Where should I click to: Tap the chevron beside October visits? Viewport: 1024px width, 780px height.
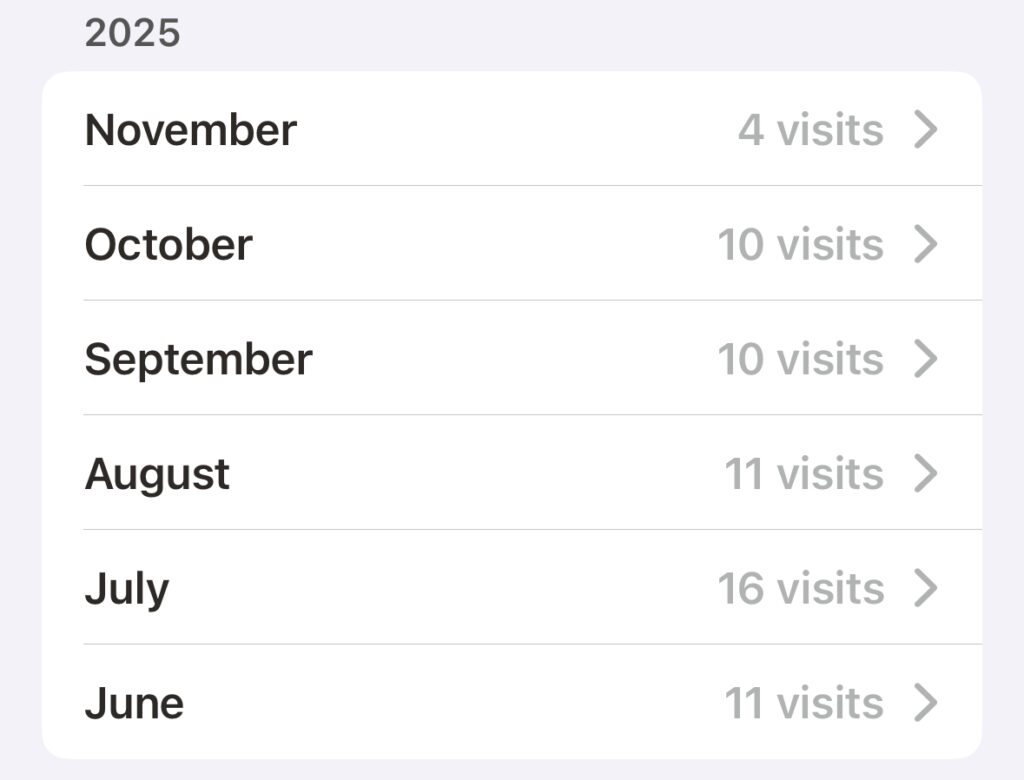tap(927, 244)
